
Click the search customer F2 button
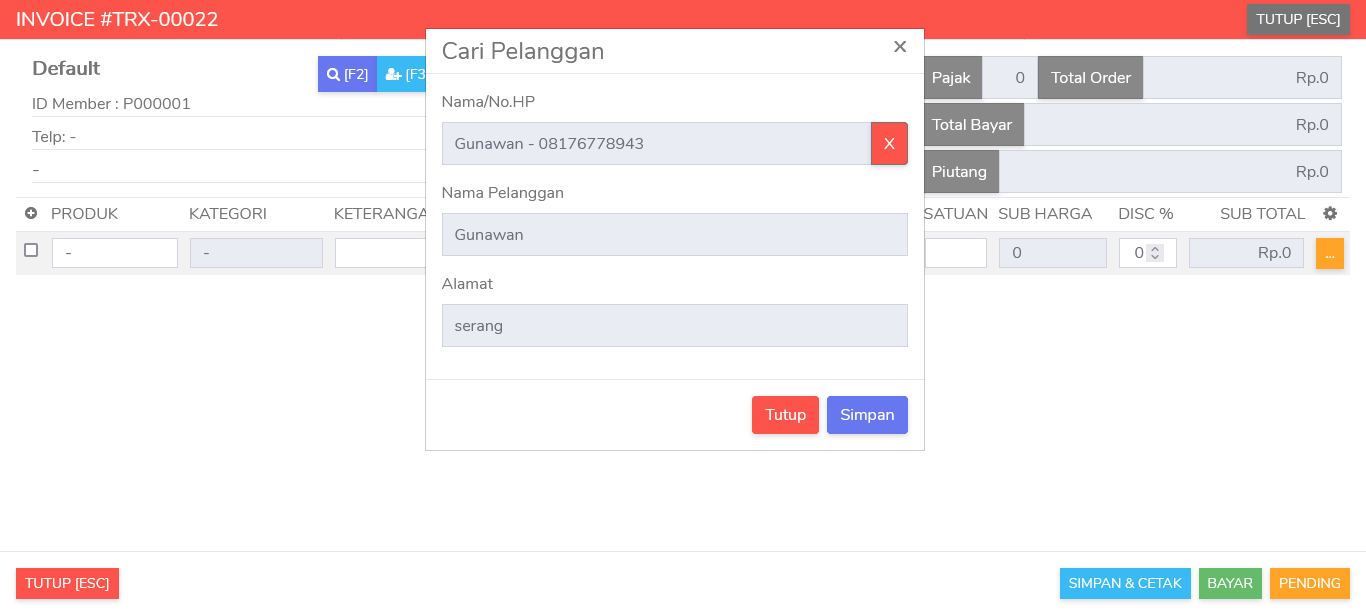click(x=347, y=74)
